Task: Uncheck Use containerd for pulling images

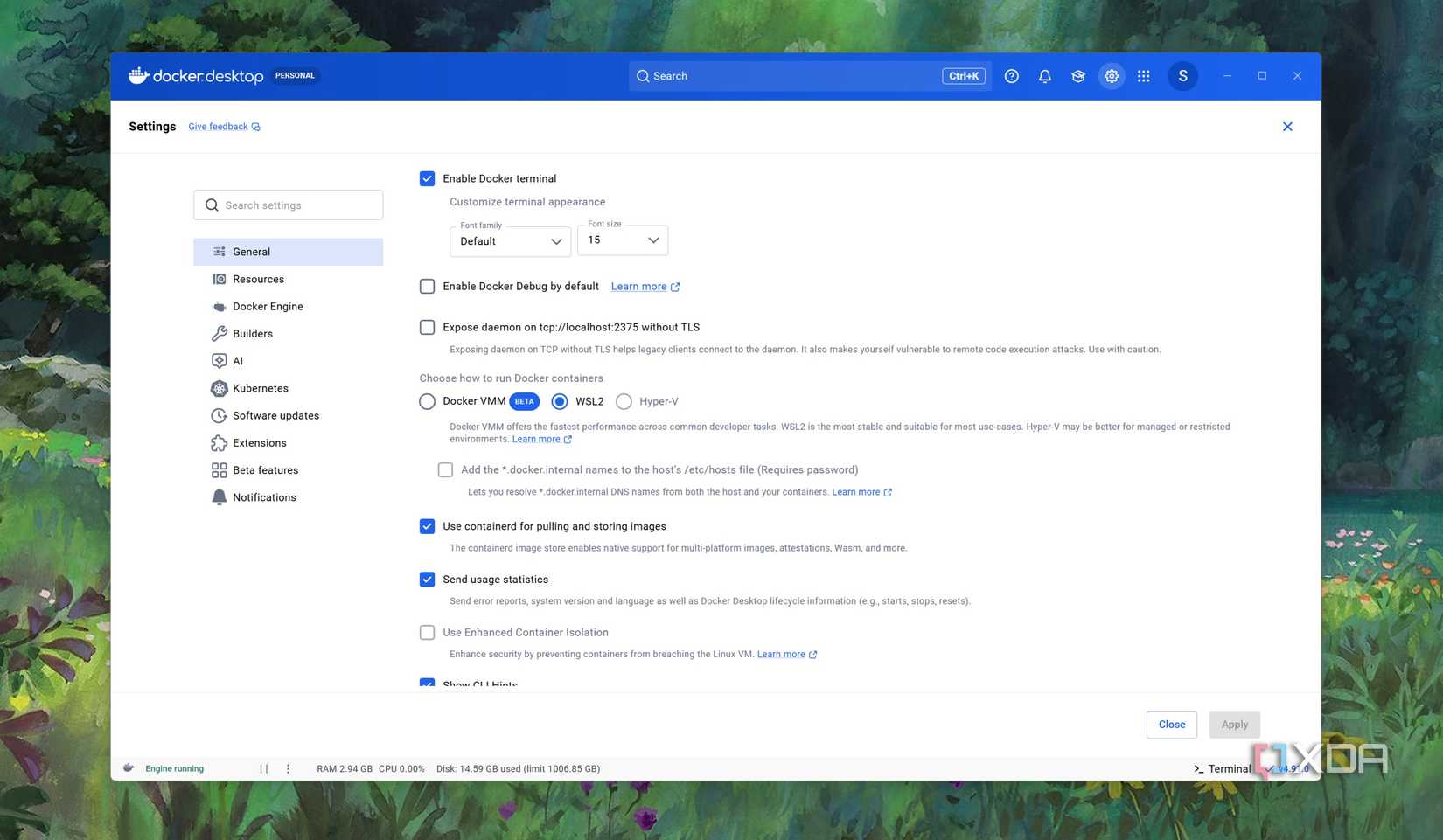Action: [x=427, y=526]
